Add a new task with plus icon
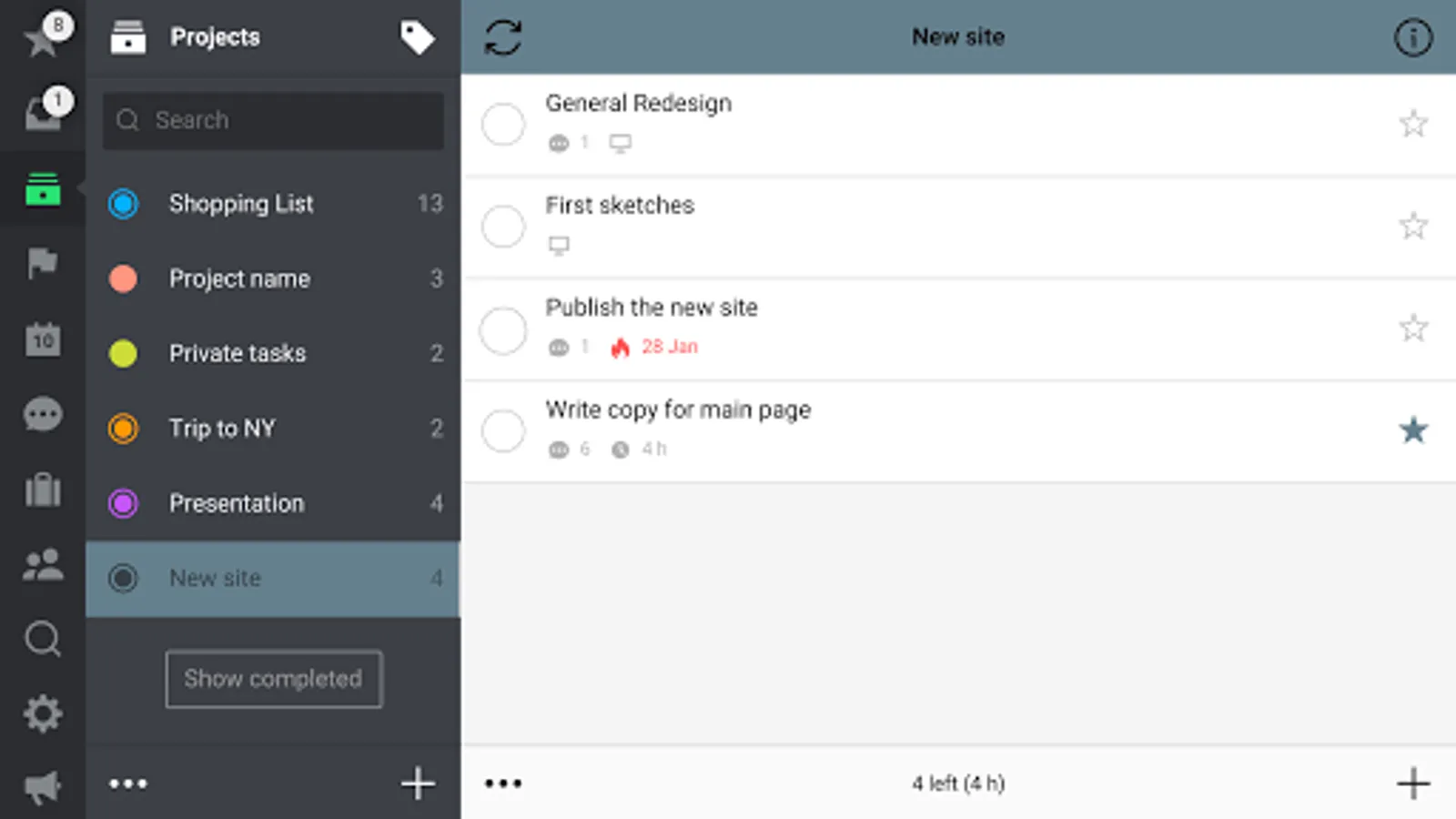Screen dimensions: 1456x819 coord(1413,784)
